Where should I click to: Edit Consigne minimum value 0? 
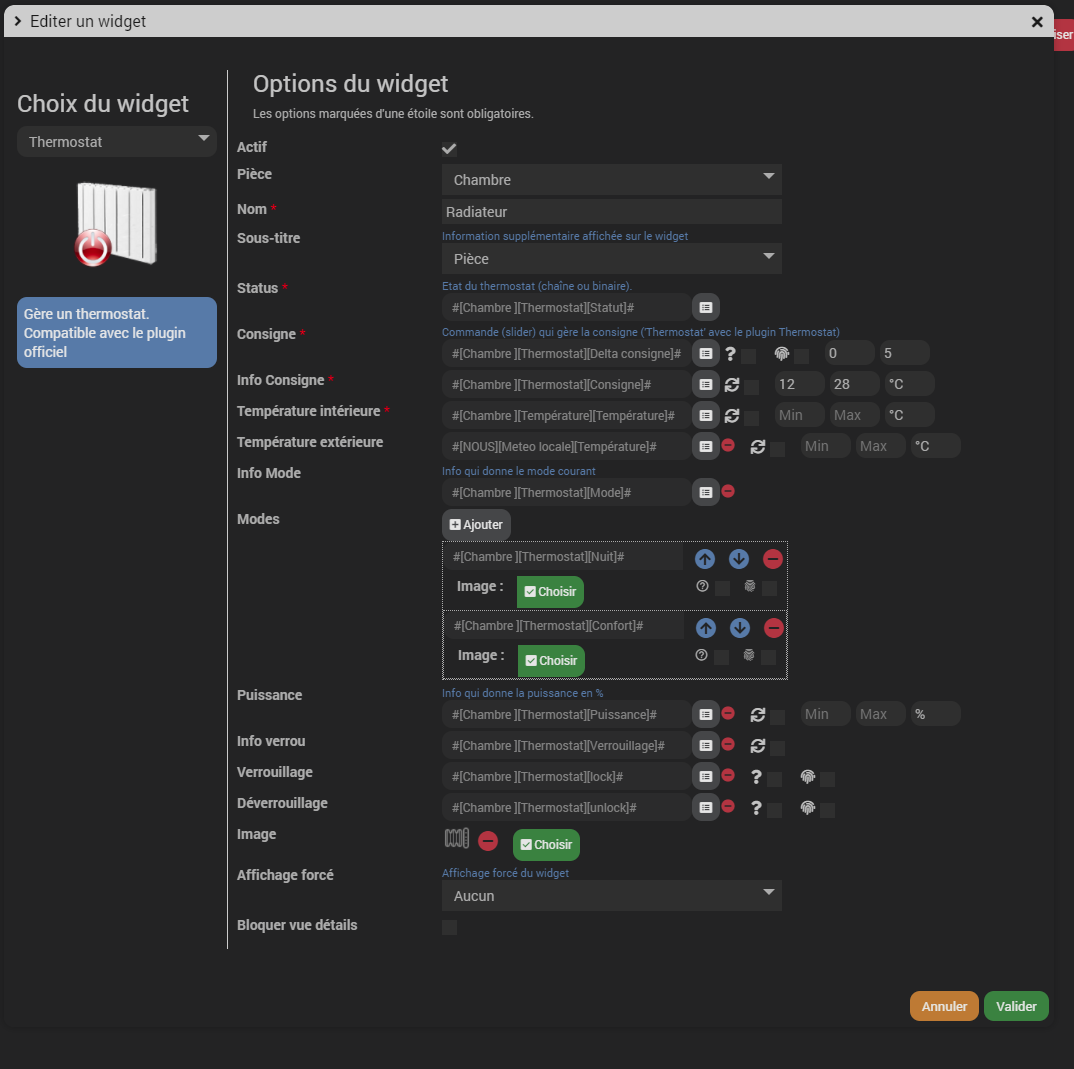click(849, 353)
